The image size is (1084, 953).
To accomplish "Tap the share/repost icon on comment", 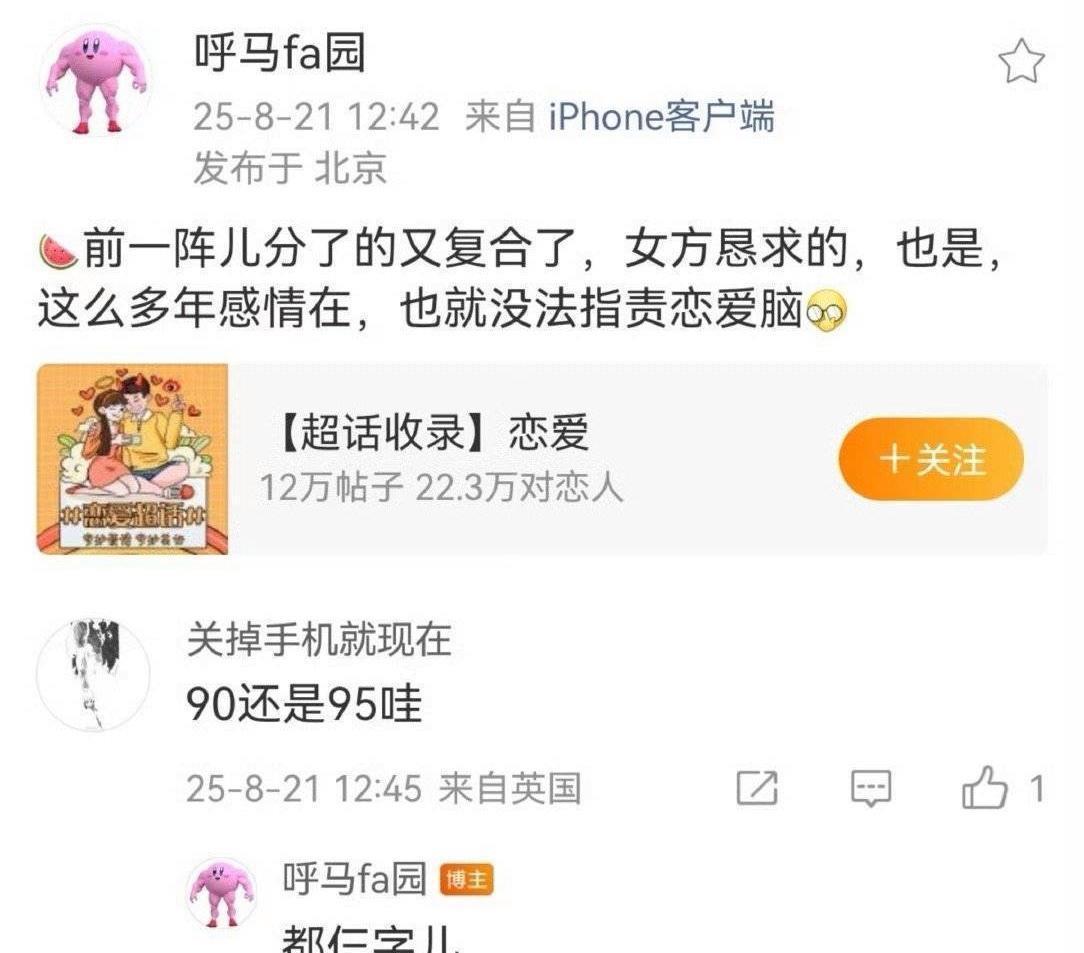I will tap(757, 788).
